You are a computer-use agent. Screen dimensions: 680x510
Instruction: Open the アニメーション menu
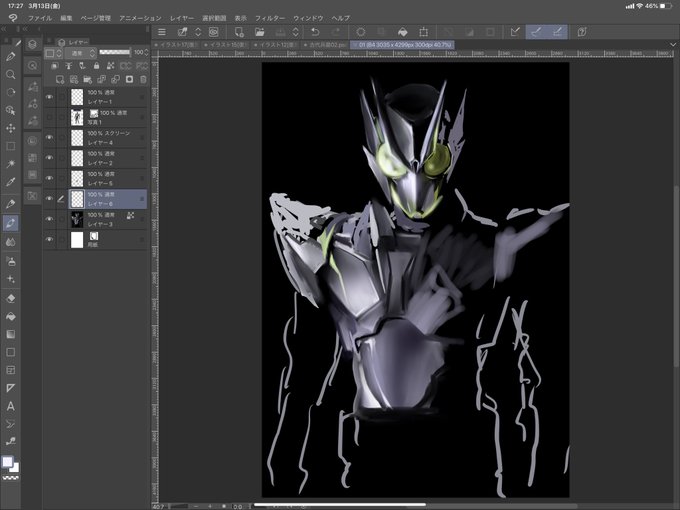140,18
